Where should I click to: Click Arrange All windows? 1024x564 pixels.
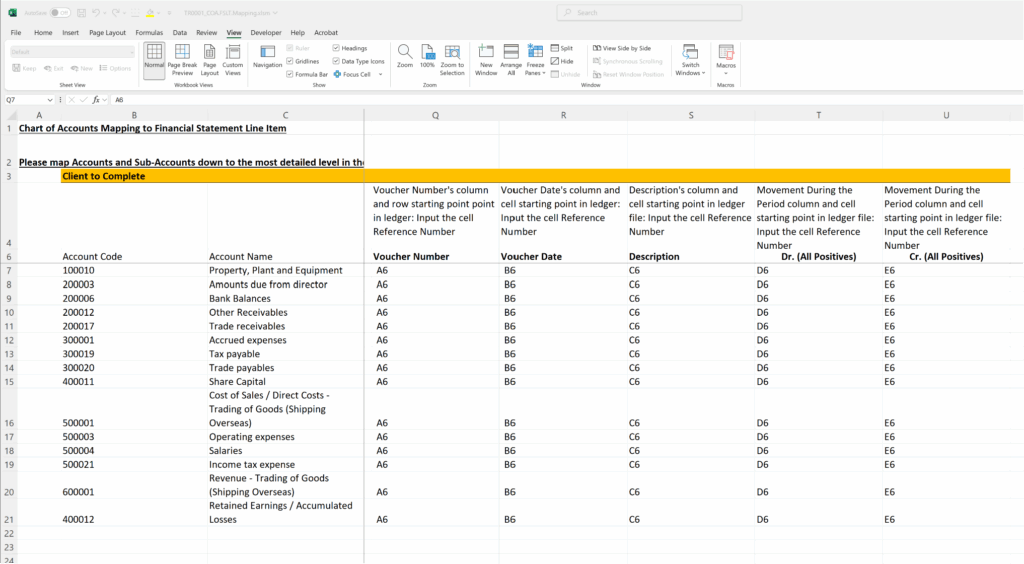(x=511, y=58)
